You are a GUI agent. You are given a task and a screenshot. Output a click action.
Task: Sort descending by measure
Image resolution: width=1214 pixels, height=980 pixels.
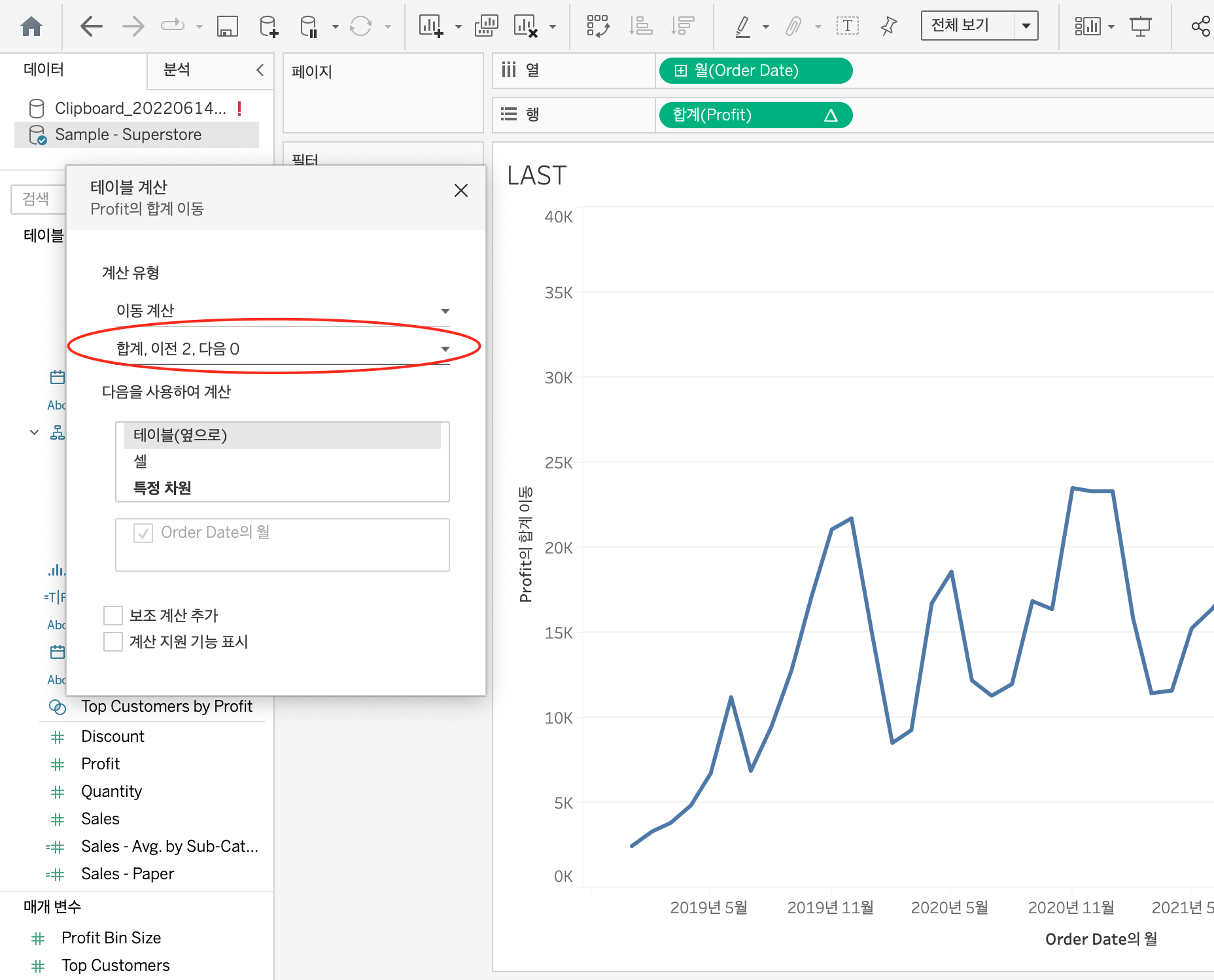(682, 26)
